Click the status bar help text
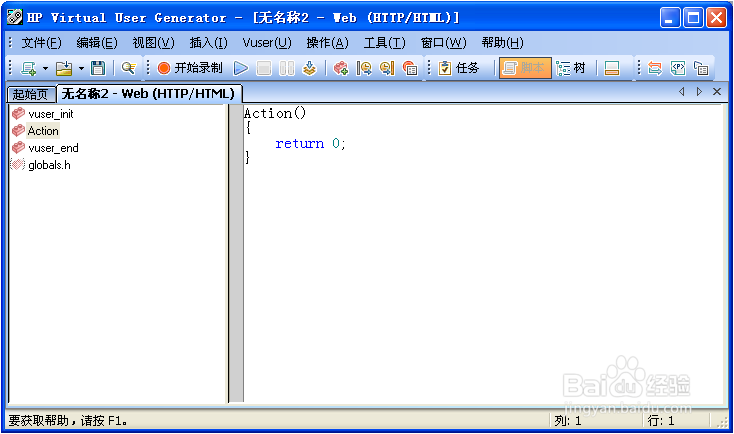This screenshot has width=734, height=434. (x=68, y=421)
